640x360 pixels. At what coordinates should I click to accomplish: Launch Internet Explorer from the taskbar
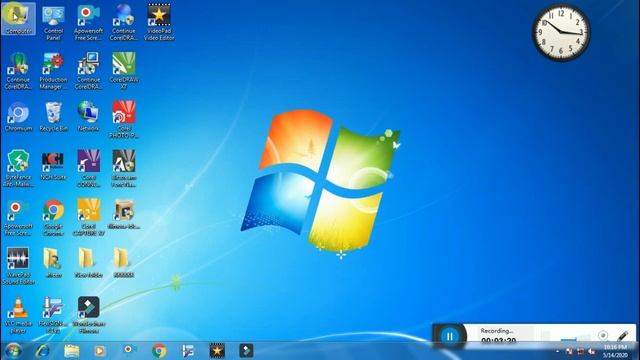pos(42,351)
